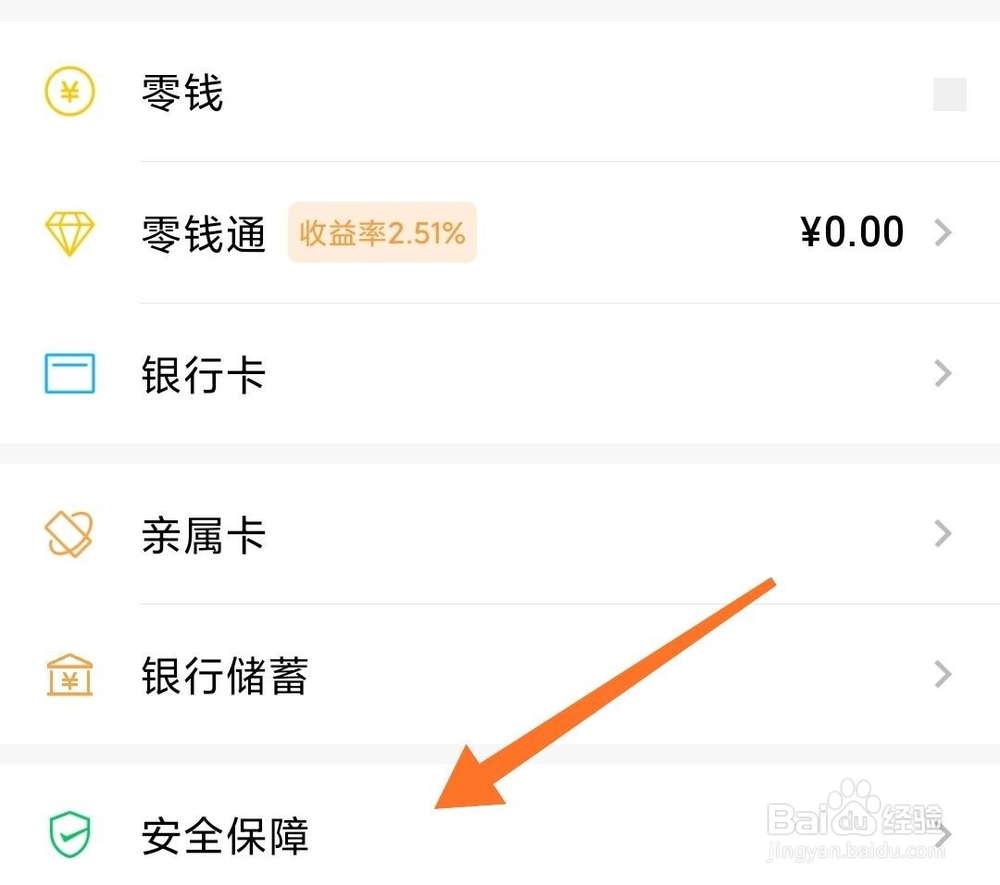Expand 银行储蓄 with its right chevron
1000x885 pixels.
[x=942, y=675]
